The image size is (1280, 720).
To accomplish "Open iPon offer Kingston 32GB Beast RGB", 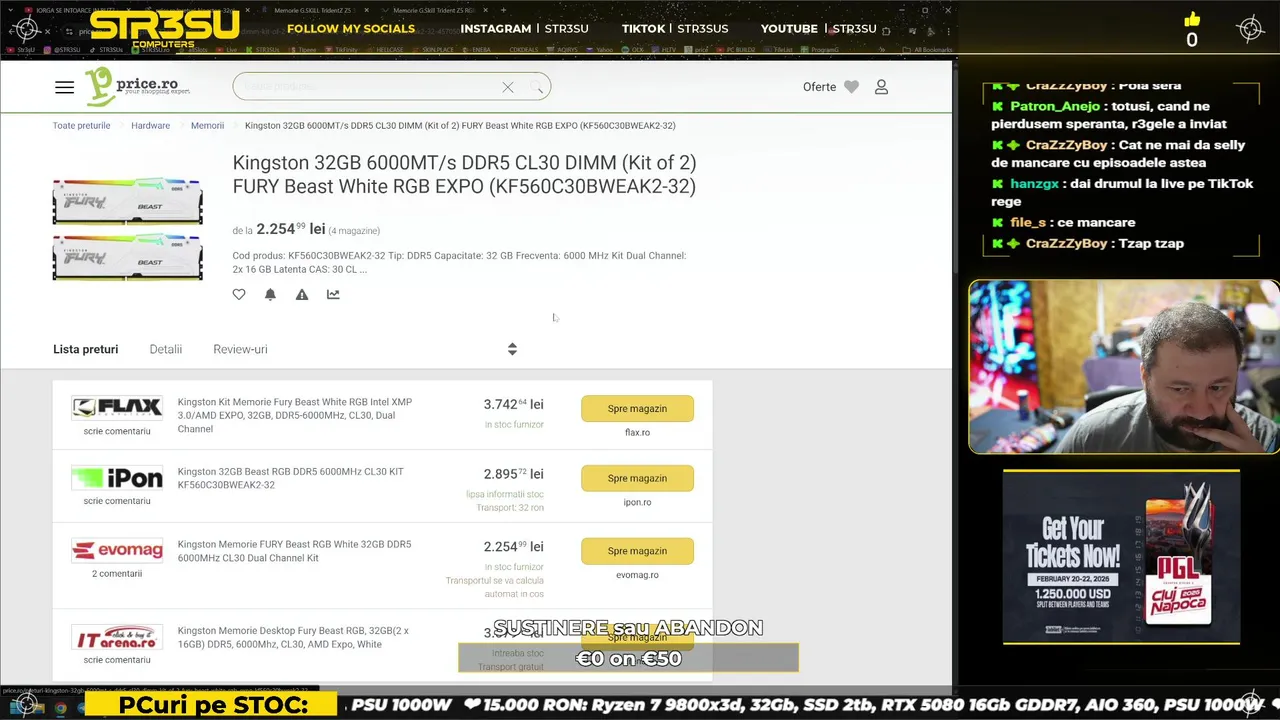I will click(x=291, y=478).
